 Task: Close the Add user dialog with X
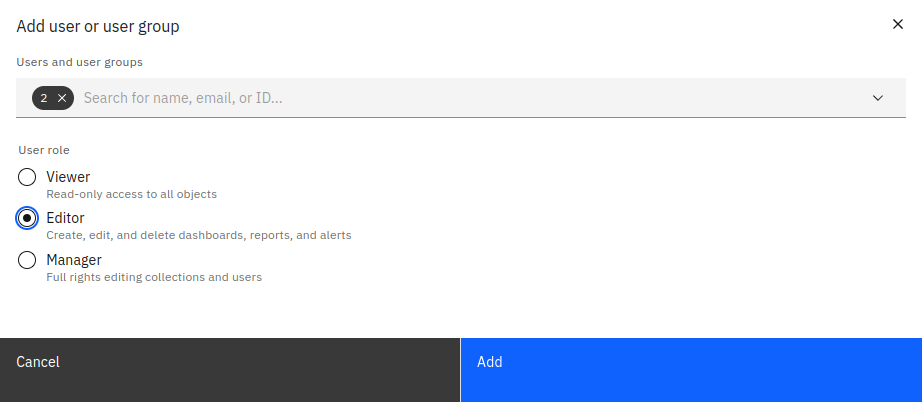click(x=897, y=25)
